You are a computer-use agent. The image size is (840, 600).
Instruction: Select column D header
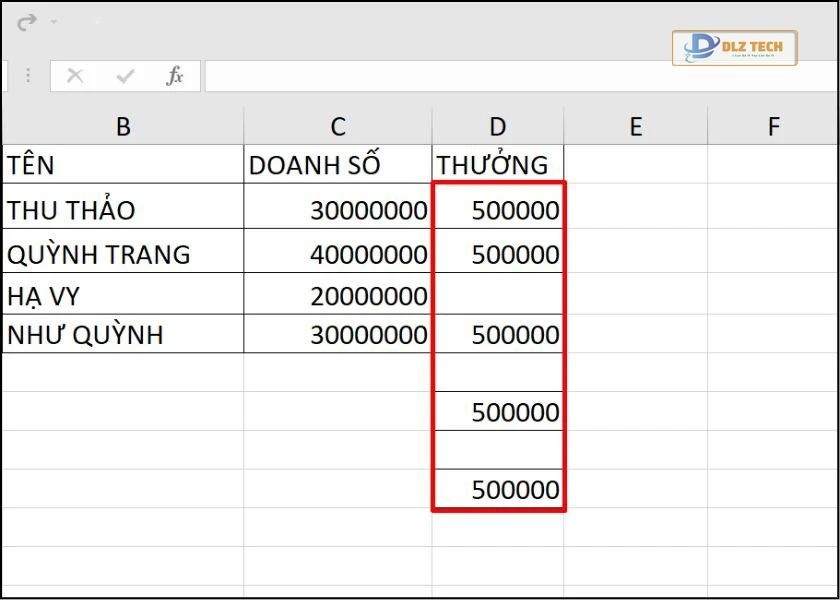coord(498,126)
